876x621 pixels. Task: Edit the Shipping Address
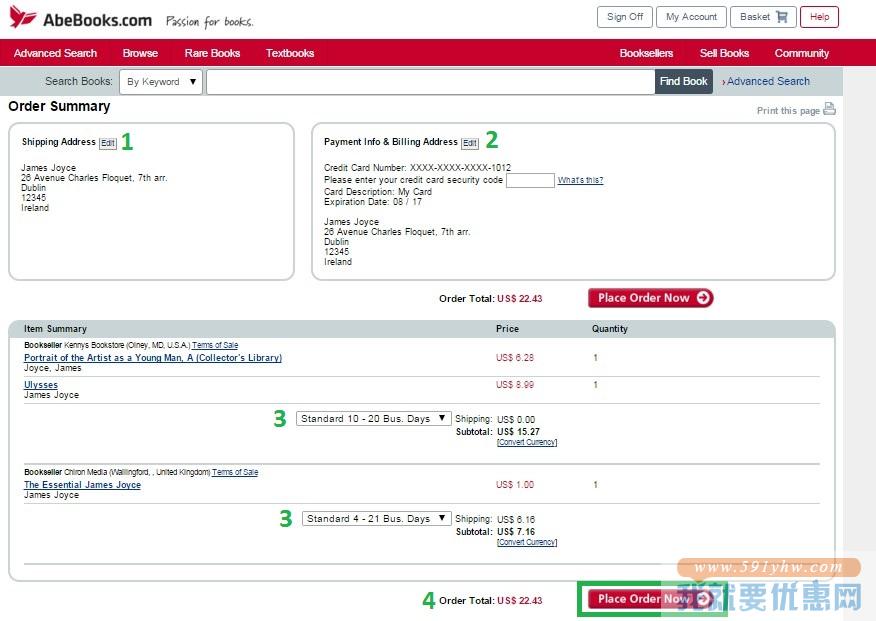click(x=108, y=144)
